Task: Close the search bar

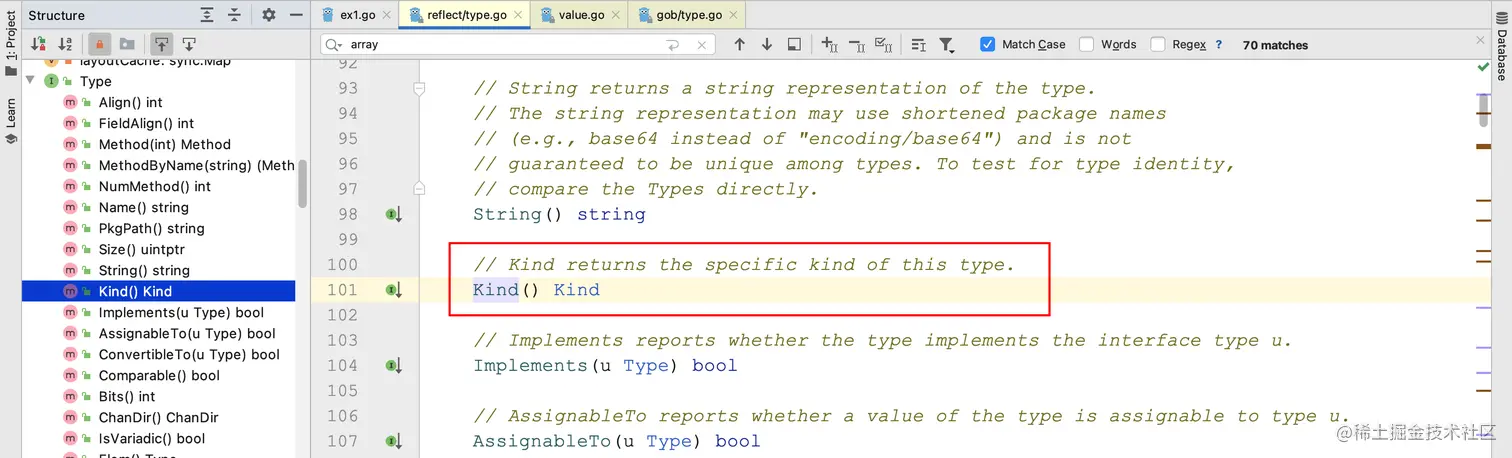Action: coord(1482,40)
